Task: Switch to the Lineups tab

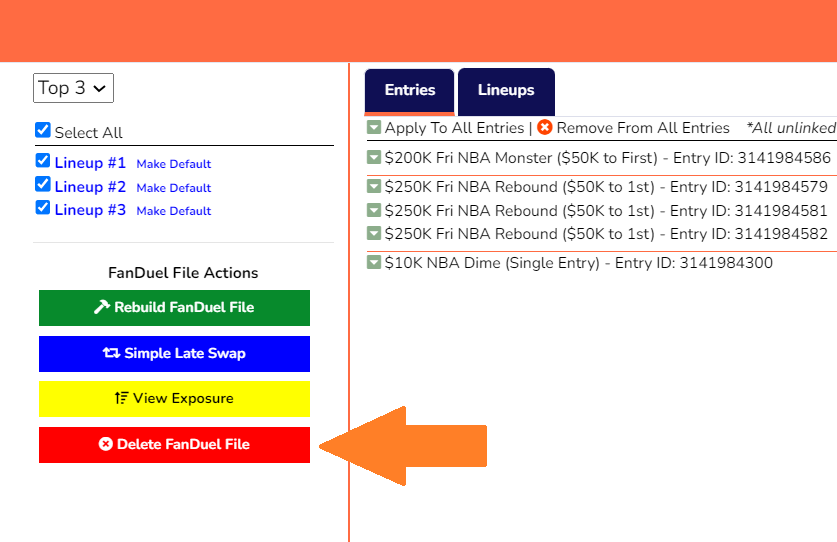Action: [x=506, y=91]
